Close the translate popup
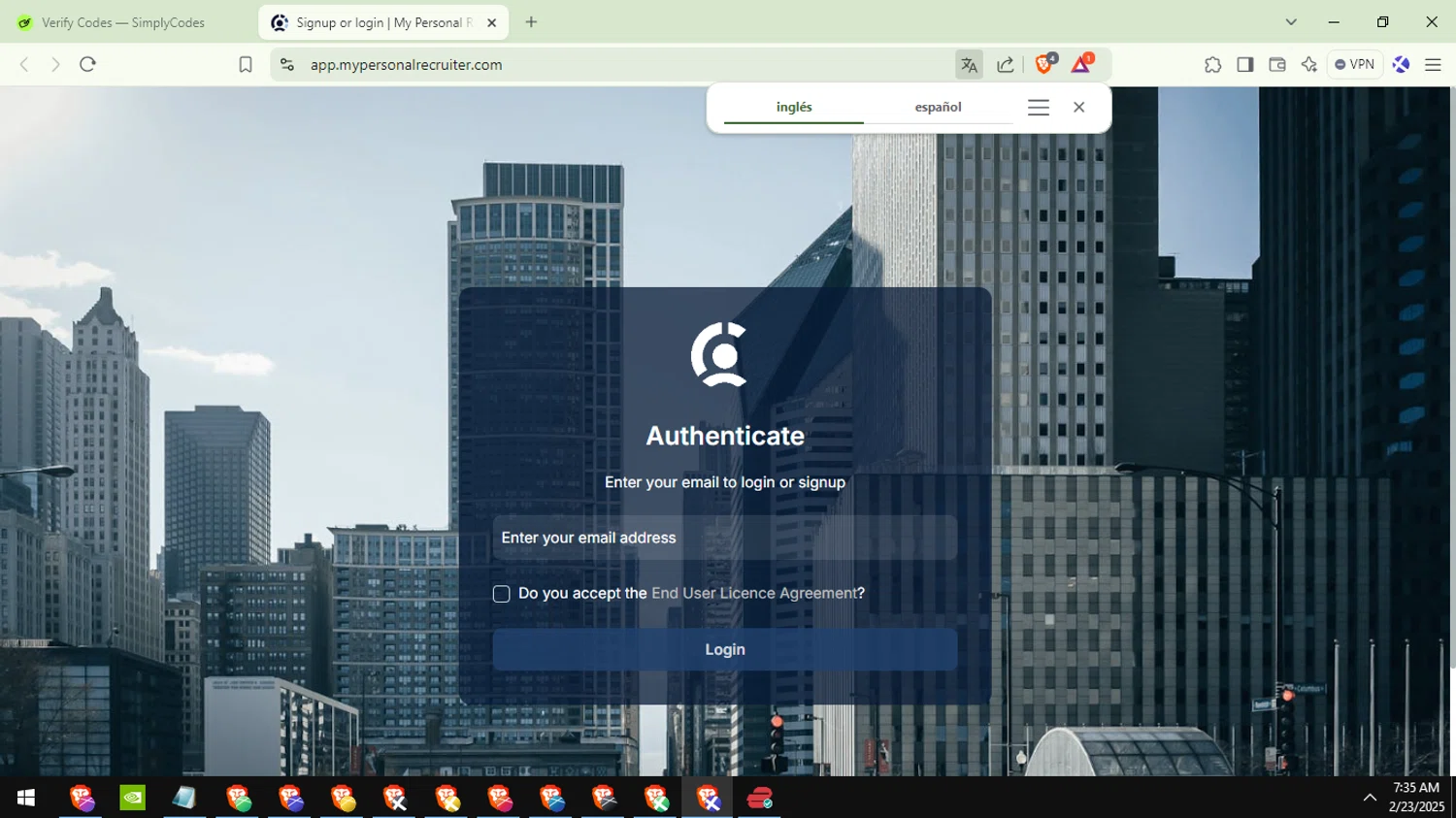The height and width of the screenshot is (818, 1456). pyautogui.click(x=1079, y=108)
